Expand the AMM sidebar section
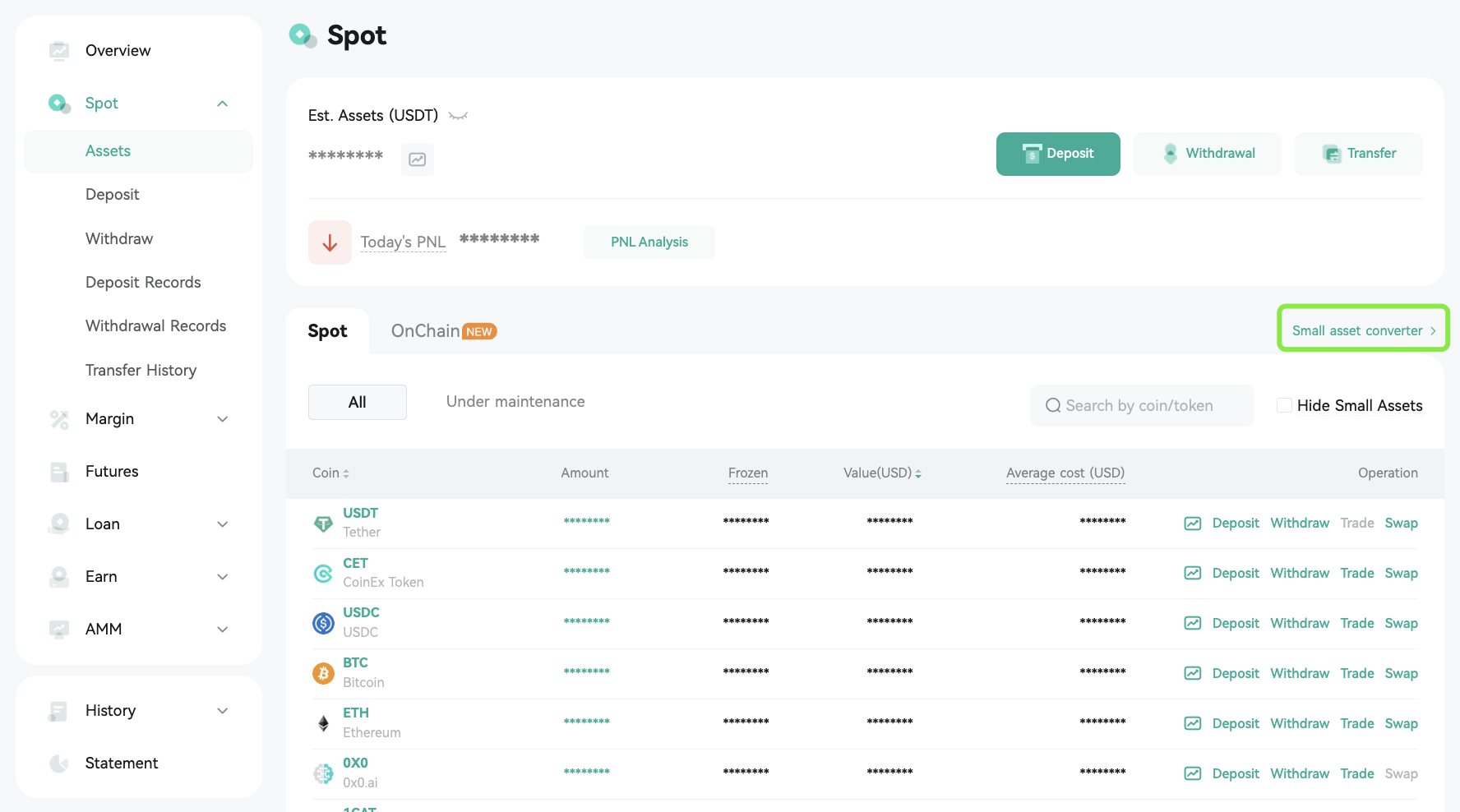 (222, 630)
